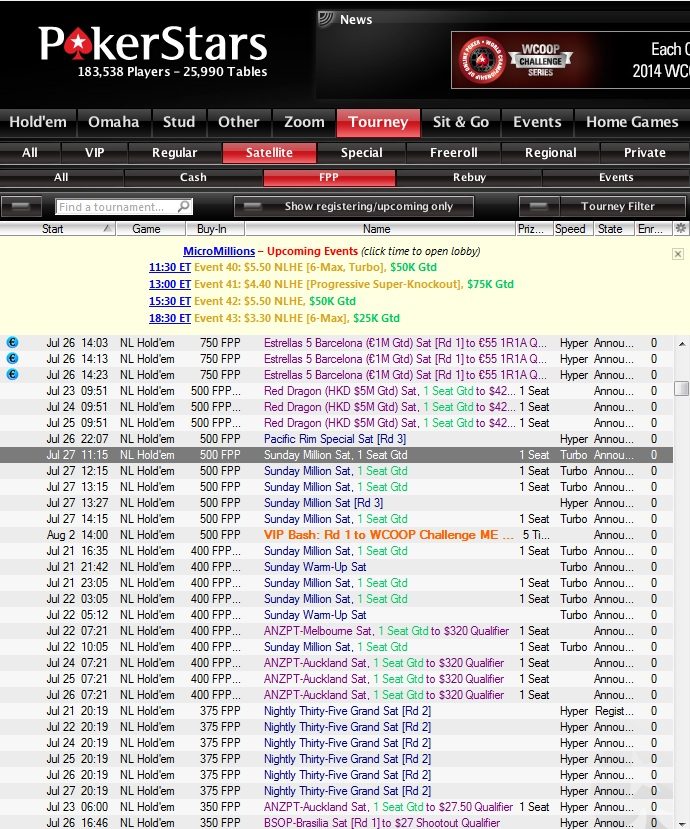The width and height of the screenshot is (690, 829).
Task: Click the scrollbar up arrow
Action: tap(682, 344)
